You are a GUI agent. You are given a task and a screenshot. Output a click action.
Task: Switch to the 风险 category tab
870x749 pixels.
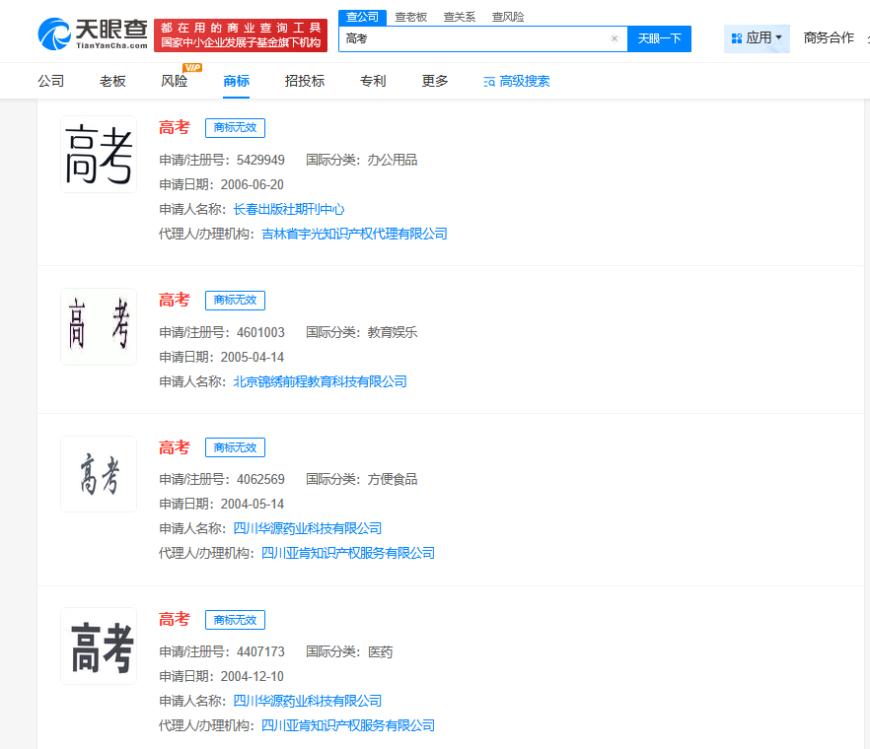[174, 81]
